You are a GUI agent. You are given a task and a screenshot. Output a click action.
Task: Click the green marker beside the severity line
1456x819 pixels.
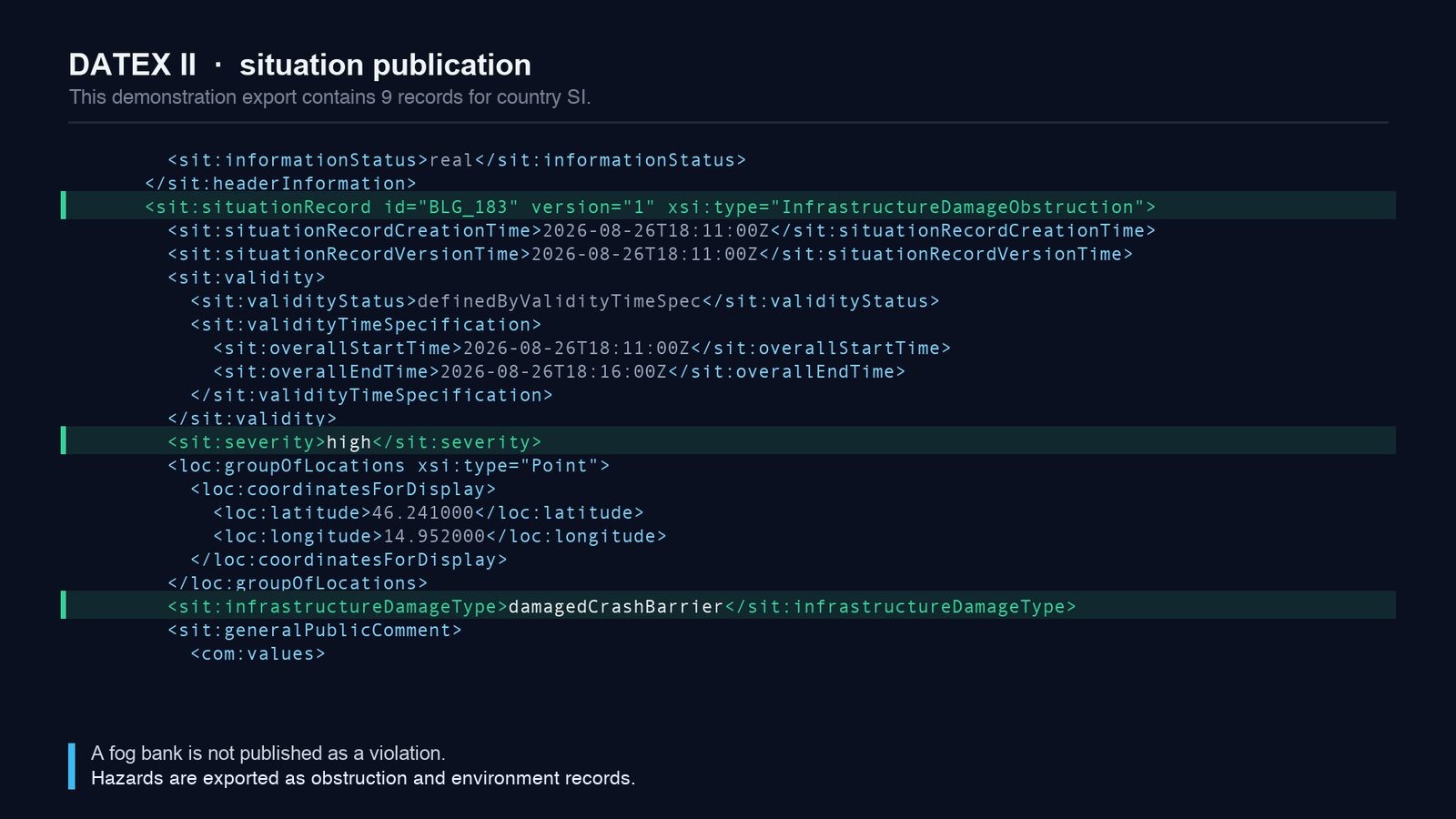[x=63, y=440]
